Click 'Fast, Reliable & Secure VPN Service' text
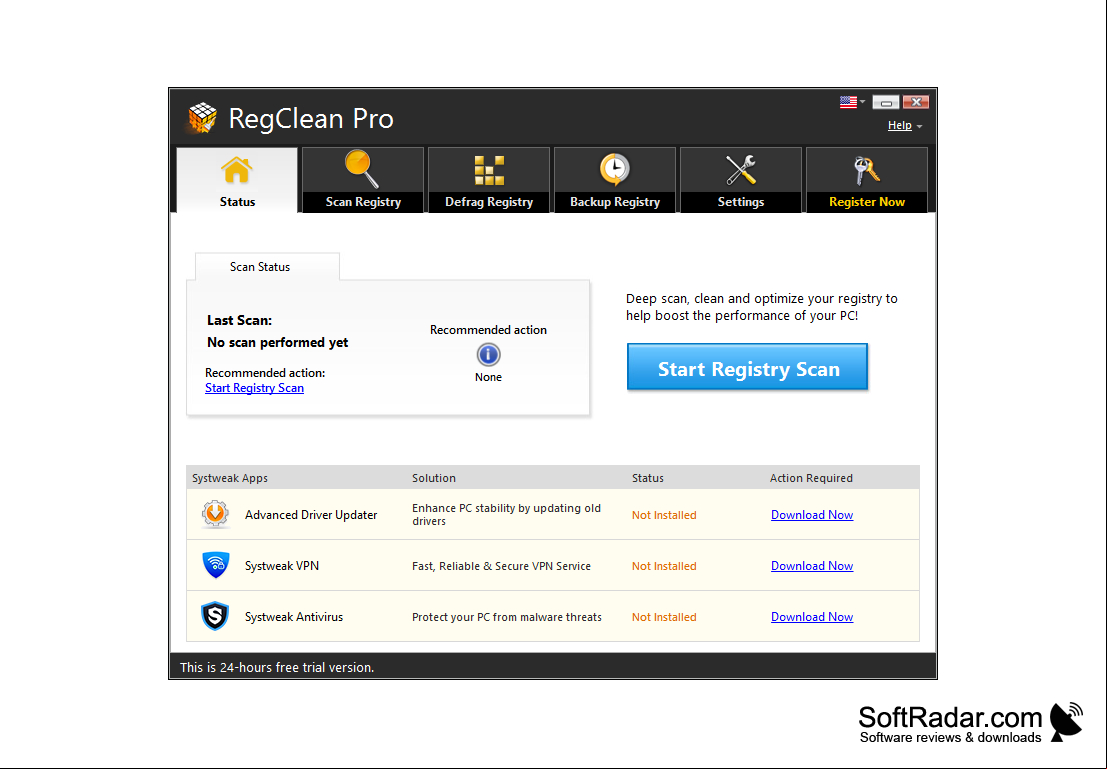The width and height of the screenshot is (1107, 769). (x=501, y=566)
